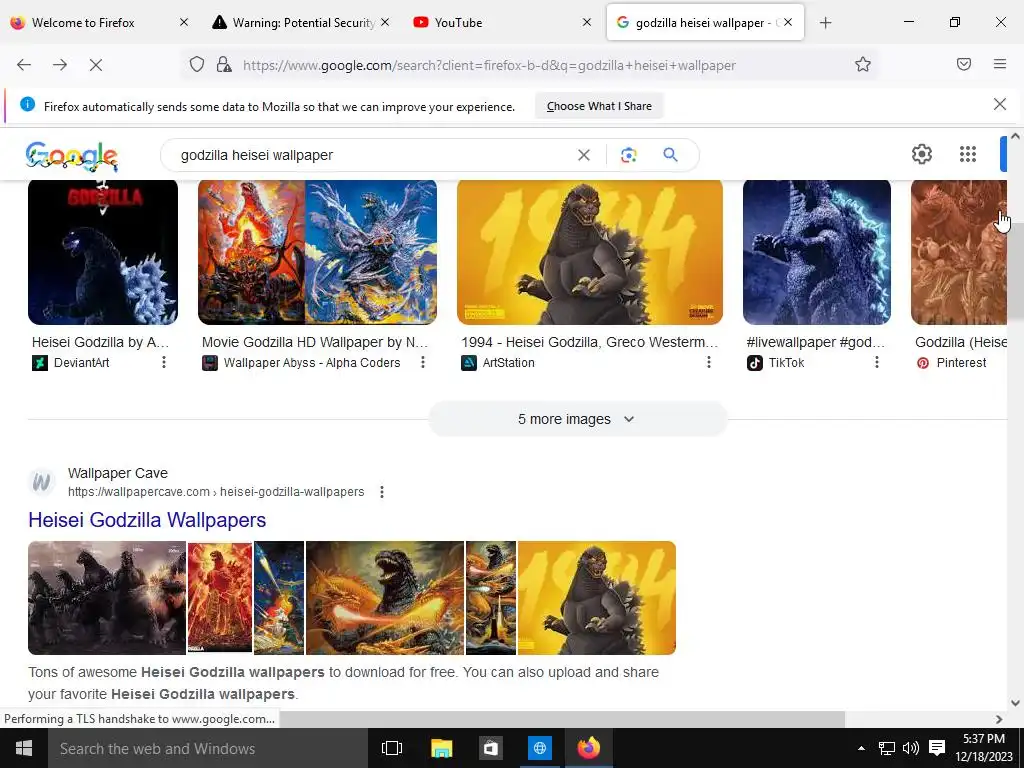Click the notification info icon
The image size is (1024, 768).
27,104
